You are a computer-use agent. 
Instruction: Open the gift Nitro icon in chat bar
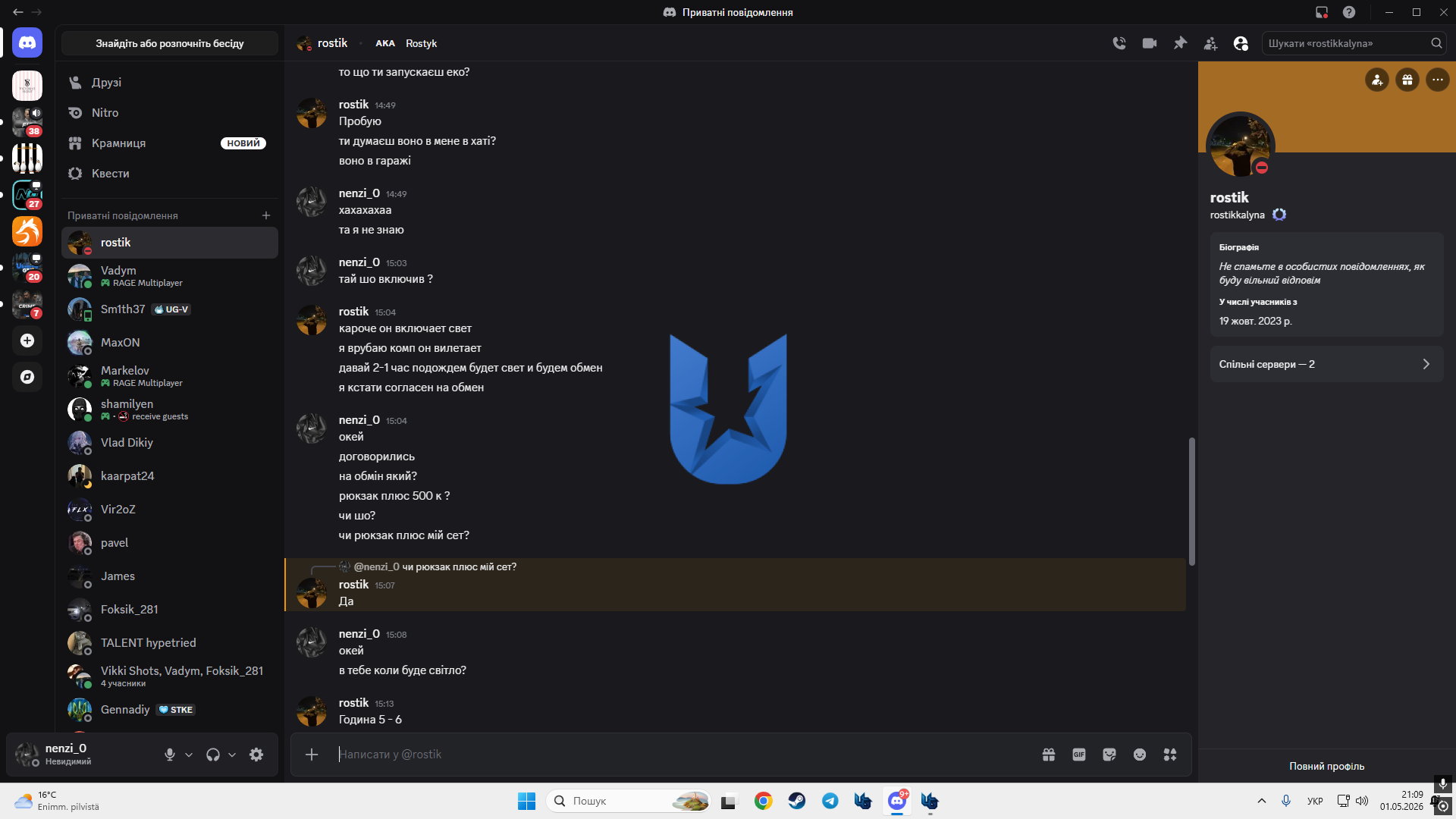pos(1049,755)
